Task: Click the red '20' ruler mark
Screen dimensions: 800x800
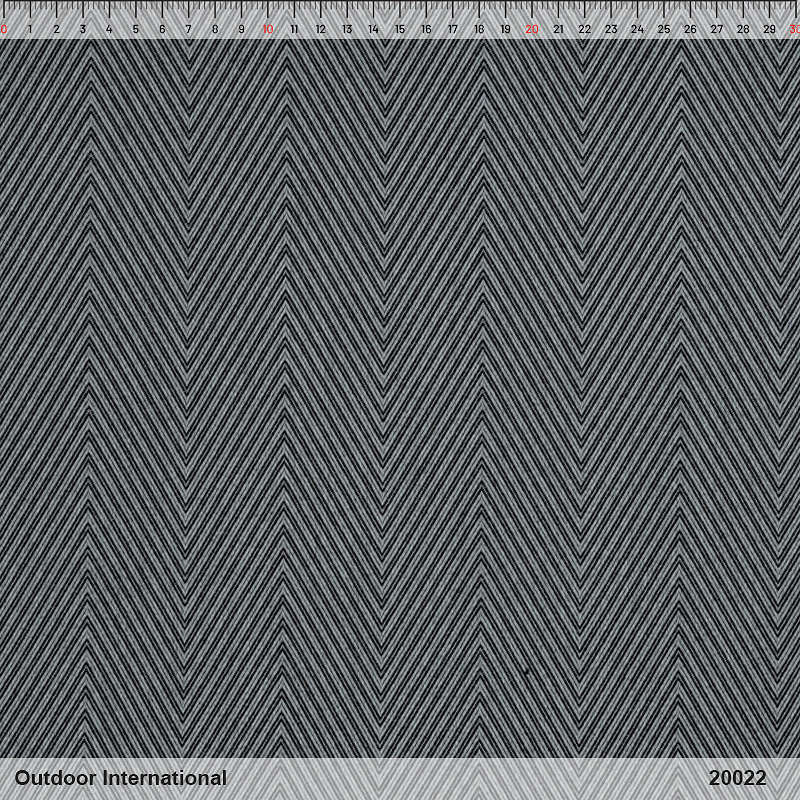Action: pyautogui.click(x=532, y=29)
